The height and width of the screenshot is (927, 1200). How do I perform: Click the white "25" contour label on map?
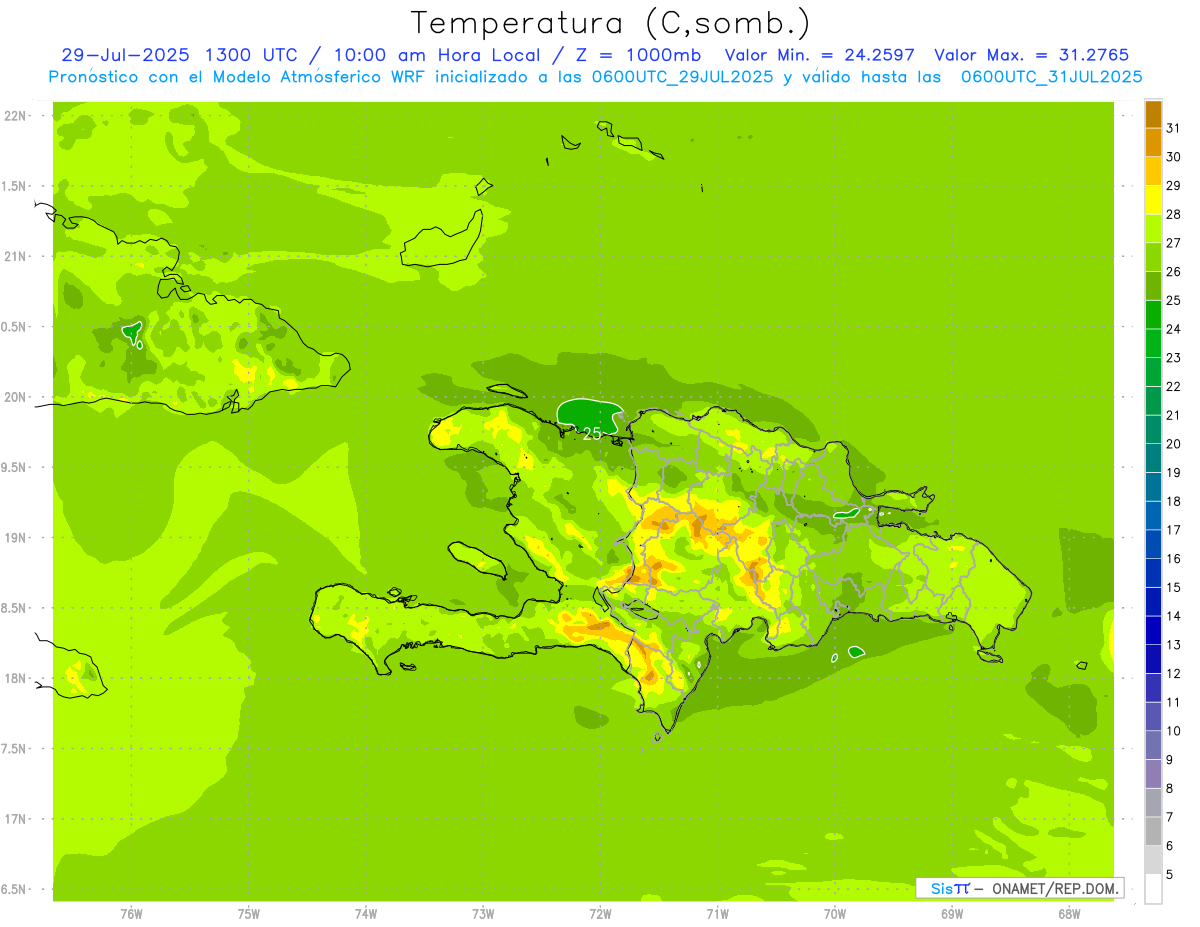pos(592,433)
